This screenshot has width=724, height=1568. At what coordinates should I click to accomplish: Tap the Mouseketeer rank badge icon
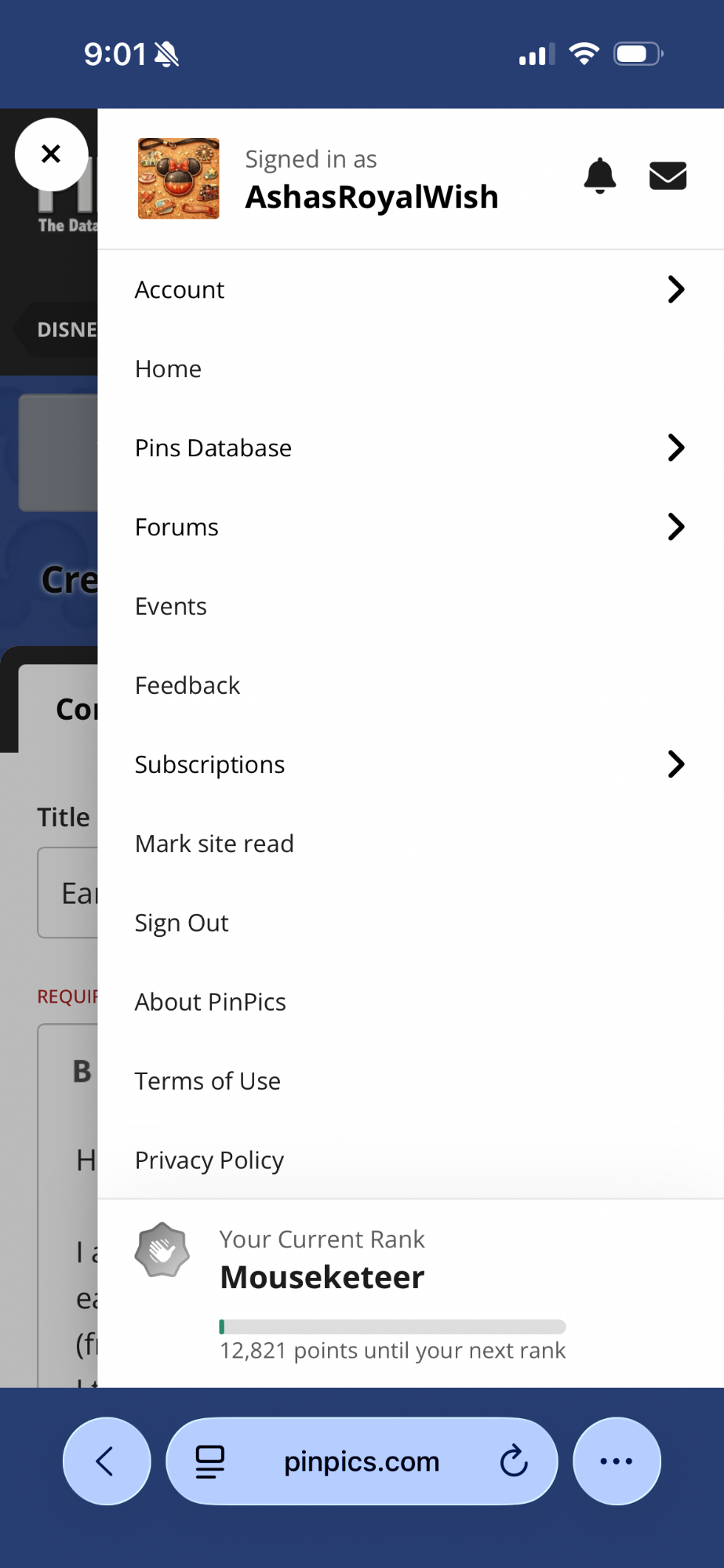(162, 1250)
